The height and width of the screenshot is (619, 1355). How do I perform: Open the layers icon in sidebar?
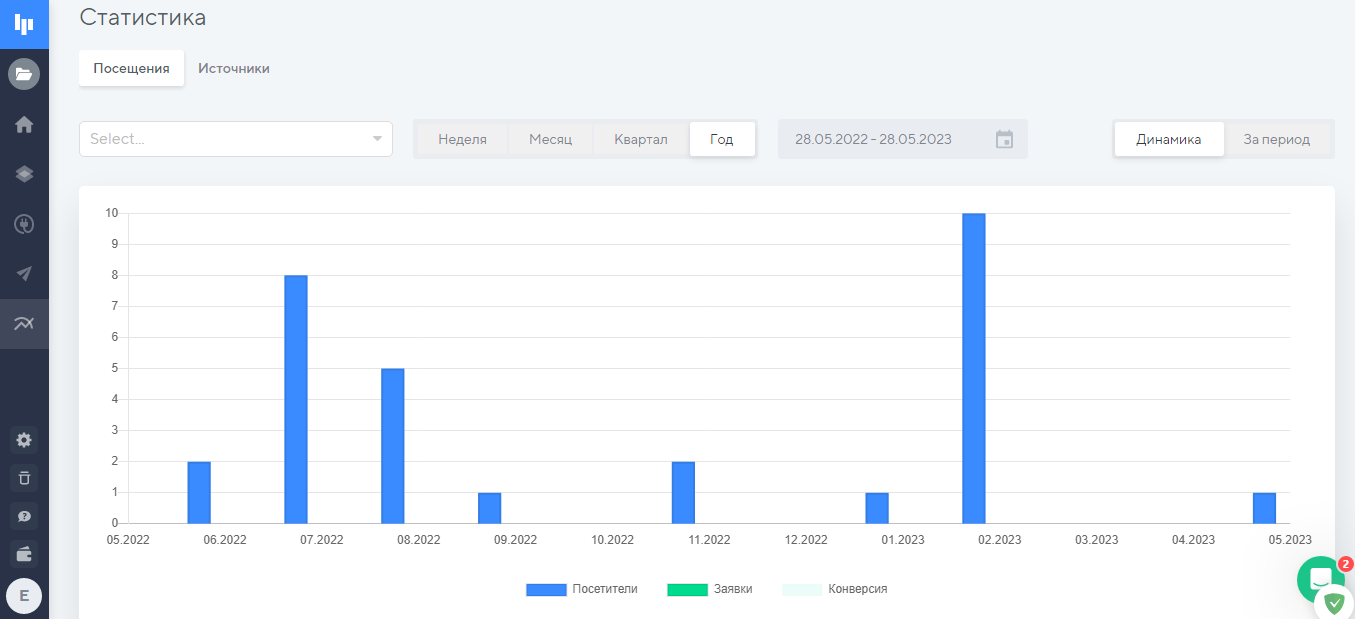click(x=24, y=174)
